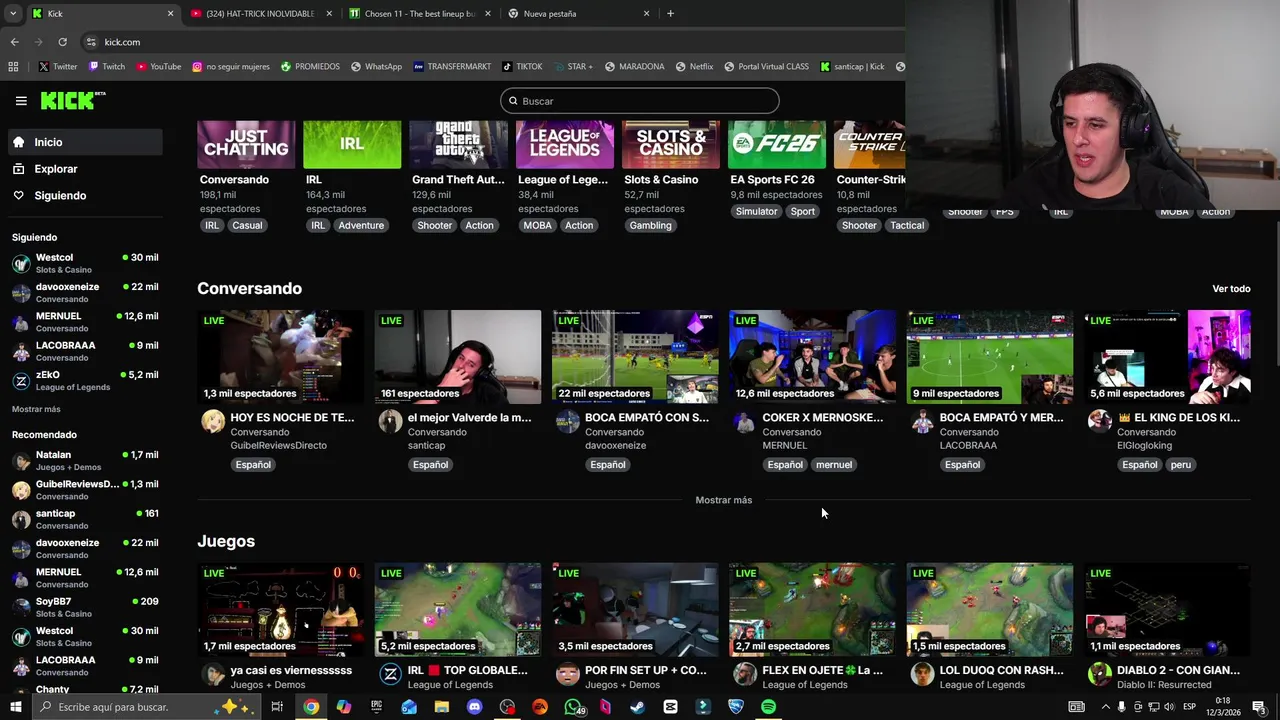Open the Twitch bookmark
The width and height of the screenshot is (1280, 720).
(107, 67)
